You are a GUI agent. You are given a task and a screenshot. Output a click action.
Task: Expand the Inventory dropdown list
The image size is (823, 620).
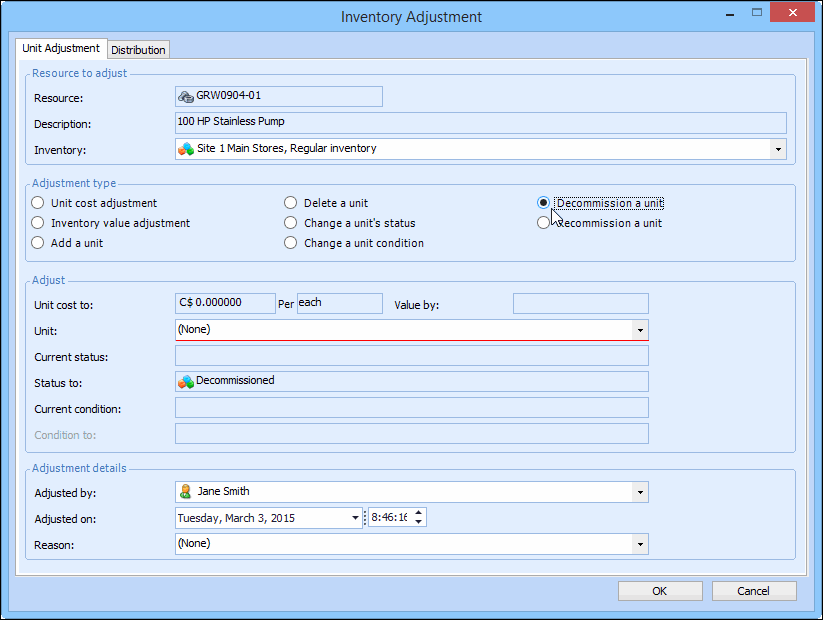coord(778,149)
